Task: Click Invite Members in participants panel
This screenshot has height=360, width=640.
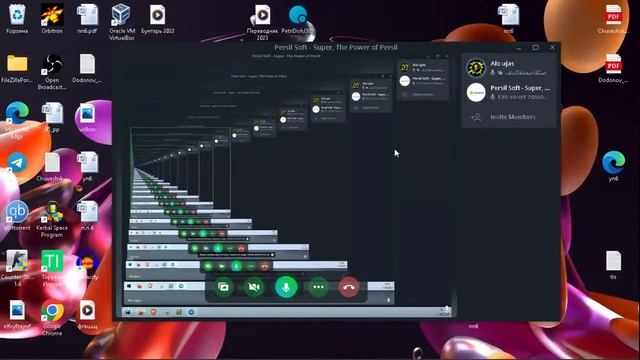Action: (x=509, y=117)
